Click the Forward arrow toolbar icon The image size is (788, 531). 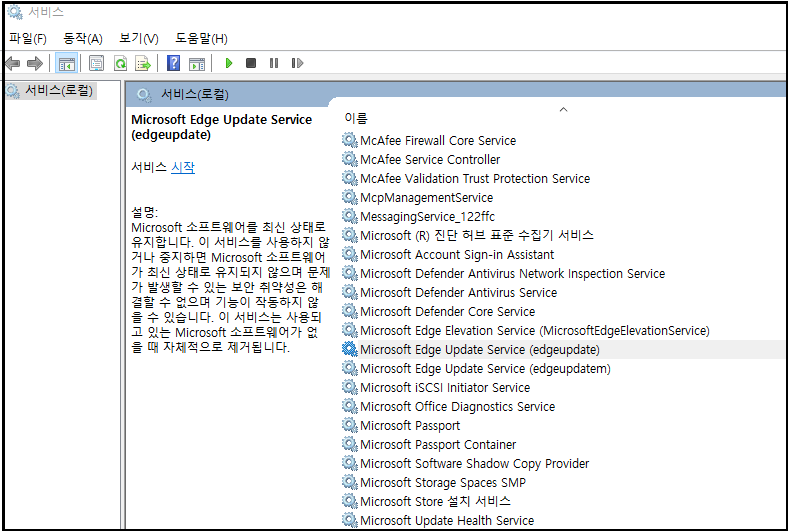click(35, 63)
